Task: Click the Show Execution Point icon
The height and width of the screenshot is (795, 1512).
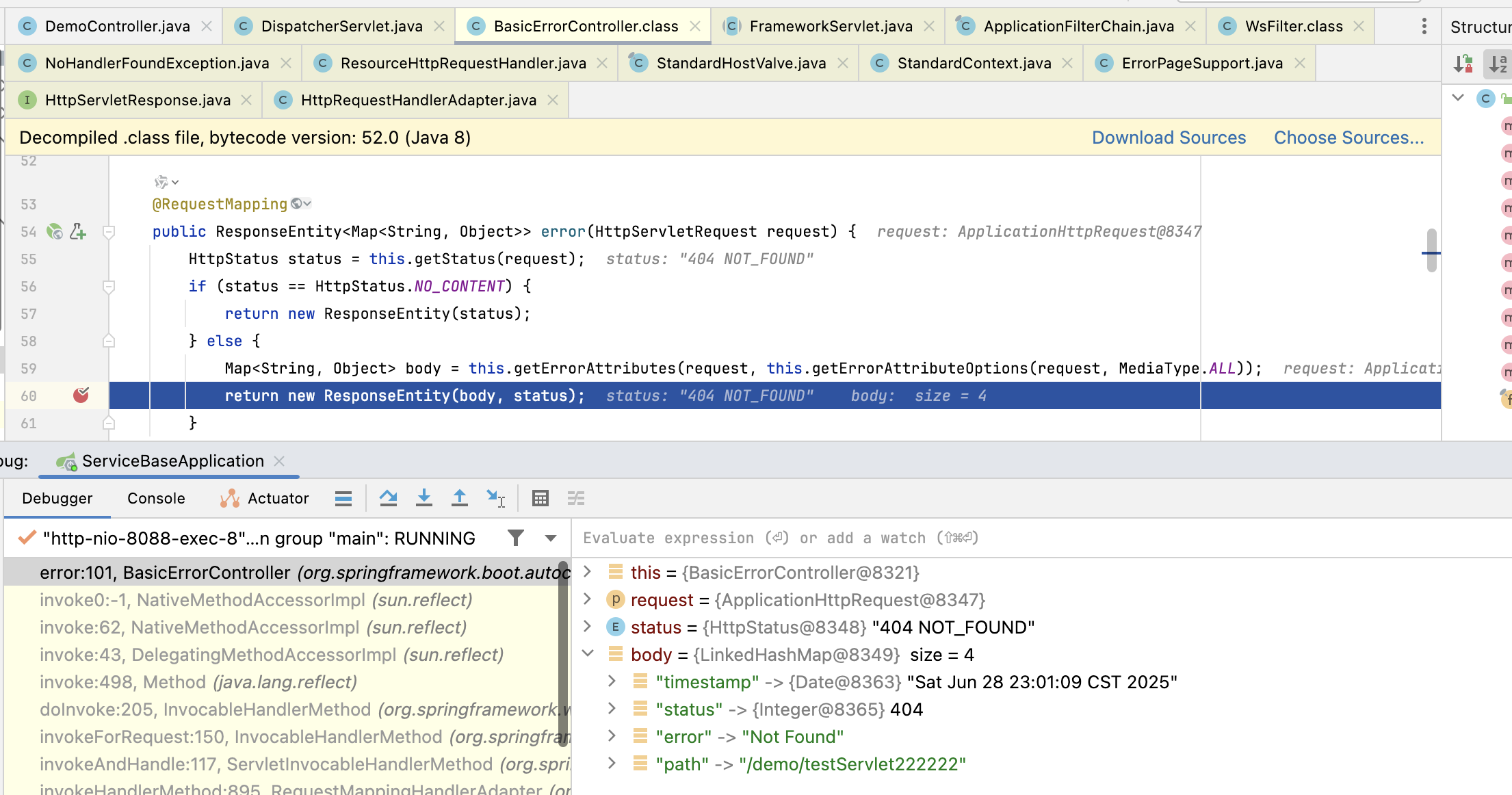Action: click(343, 498)
